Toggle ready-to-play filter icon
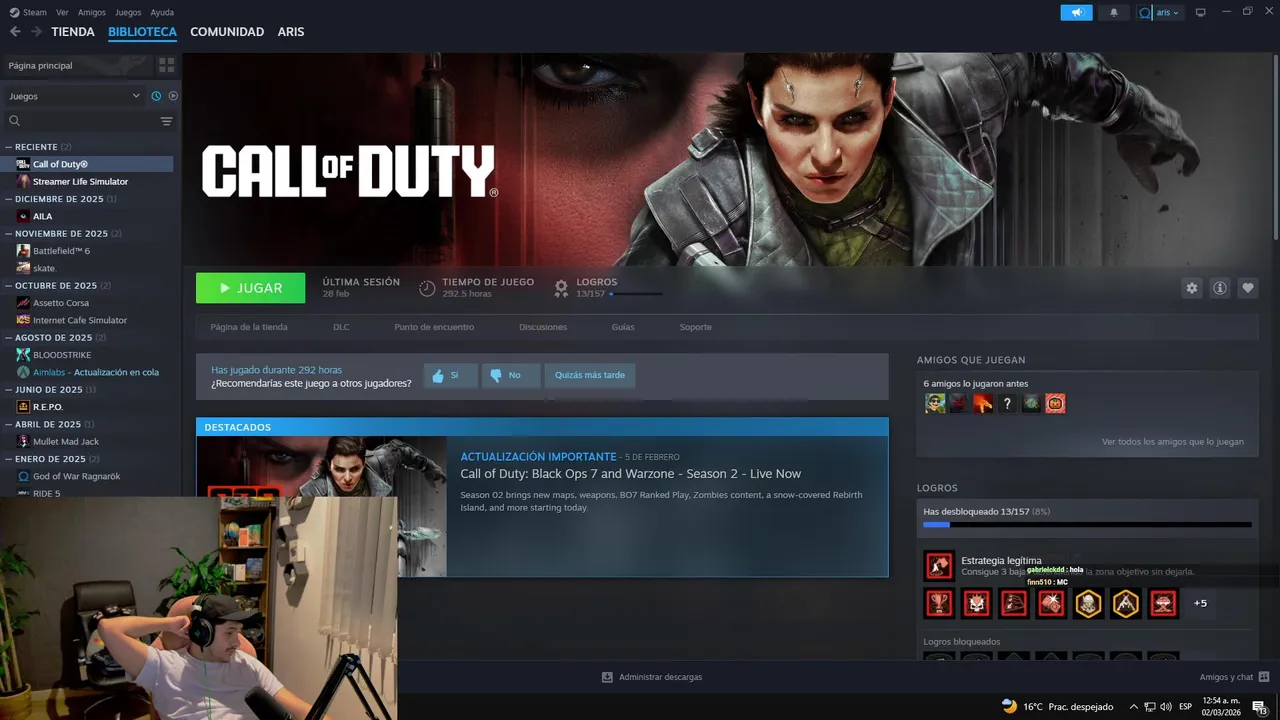This screenshot has width=1280, height=720. point(173,96)
